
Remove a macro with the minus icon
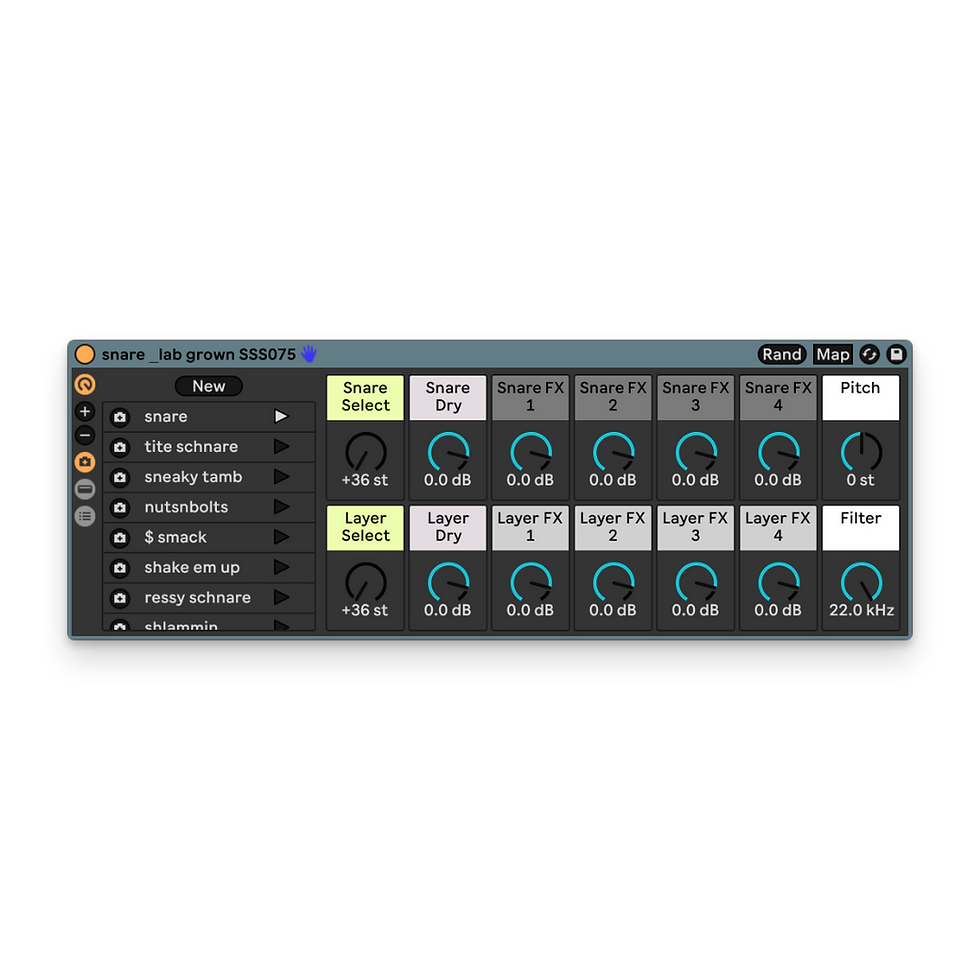[x=85, y=435]
